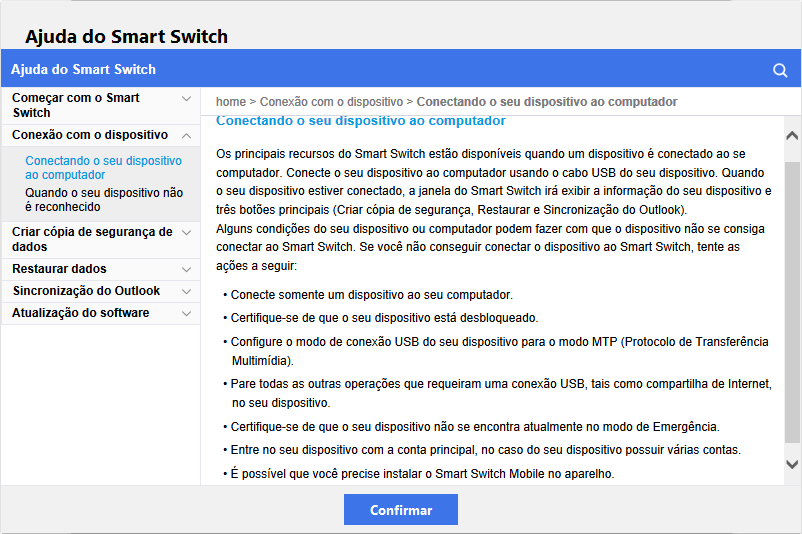Image resolution: width=802 pixels, height=534 pixels.
Task: Select Conexão com o dispositivo section
Action: [x=90, y=134]
